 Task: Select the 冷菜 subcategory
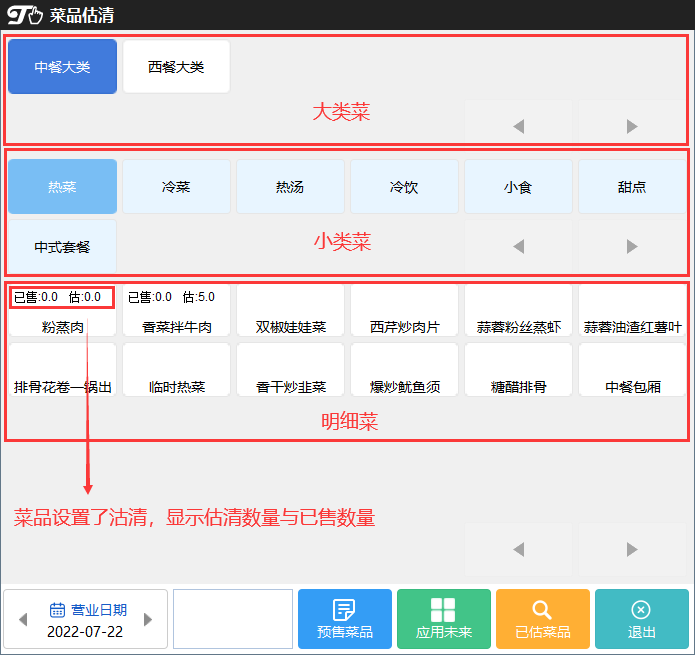point(176,187)
